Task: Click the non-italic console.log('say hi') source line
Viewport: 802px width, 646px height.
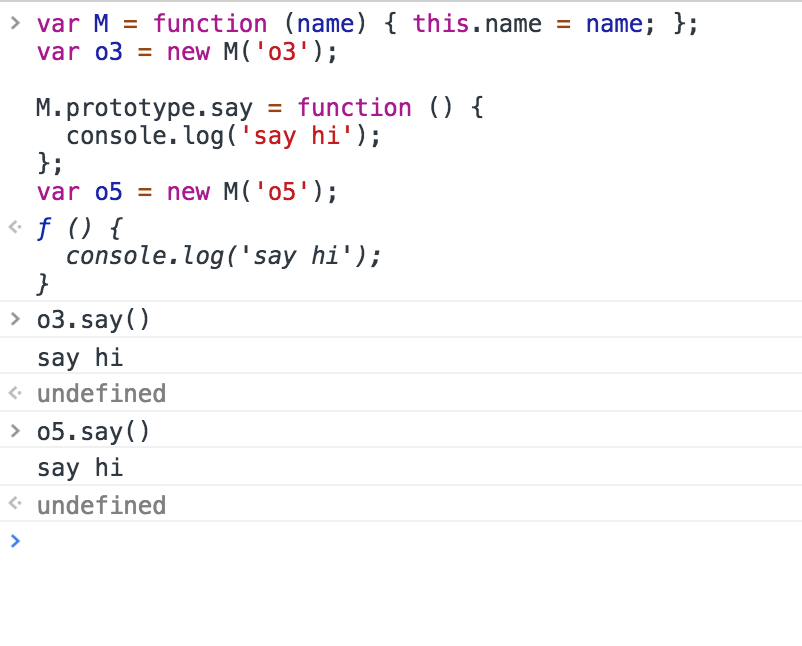Action: pos(224,136)
